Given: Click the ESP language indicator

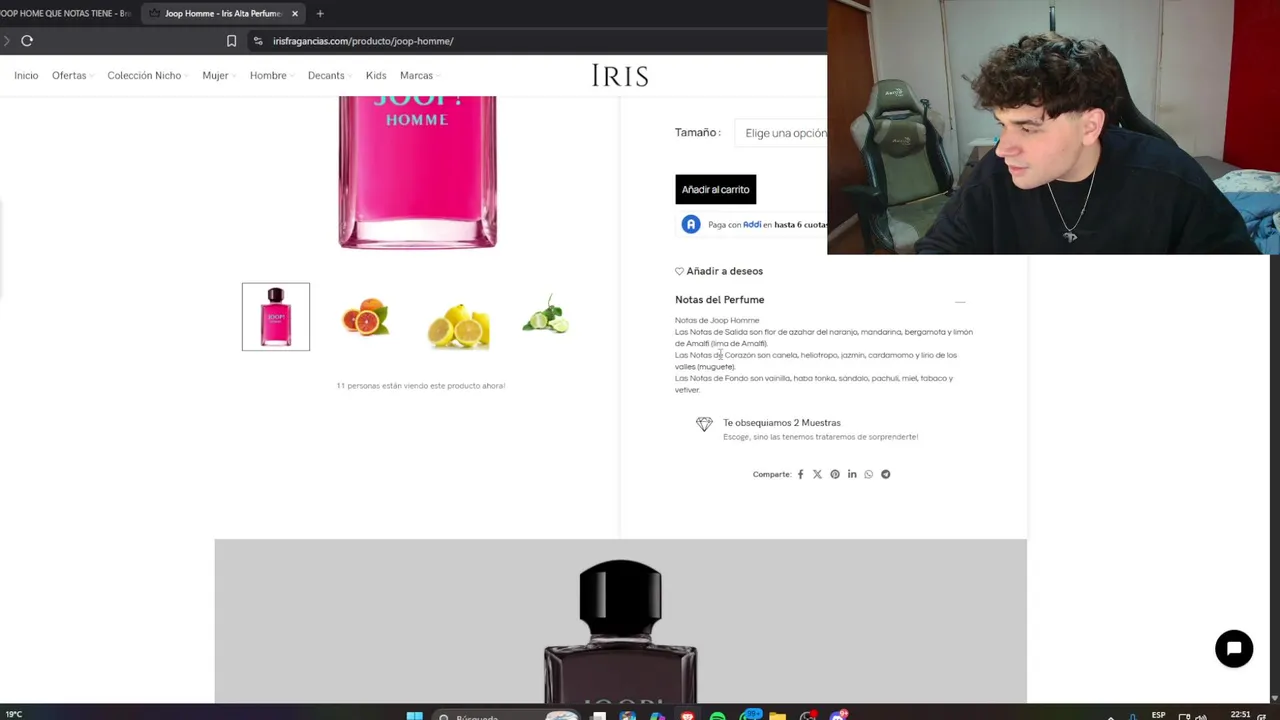Looking at the screenshot, I should pos(1158,715).
